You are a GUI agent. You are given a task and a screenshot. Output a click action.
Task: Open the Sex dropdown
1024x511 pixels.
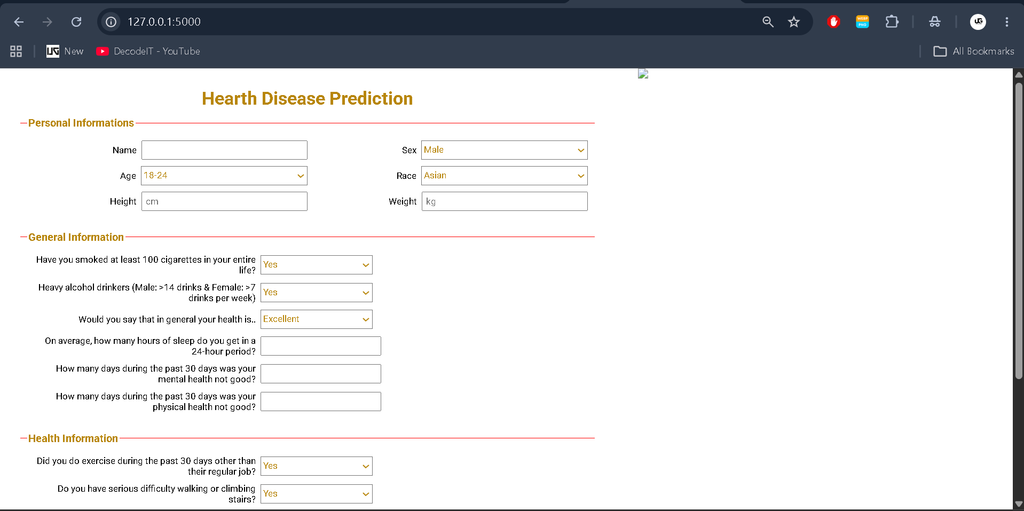coord(504,150)
